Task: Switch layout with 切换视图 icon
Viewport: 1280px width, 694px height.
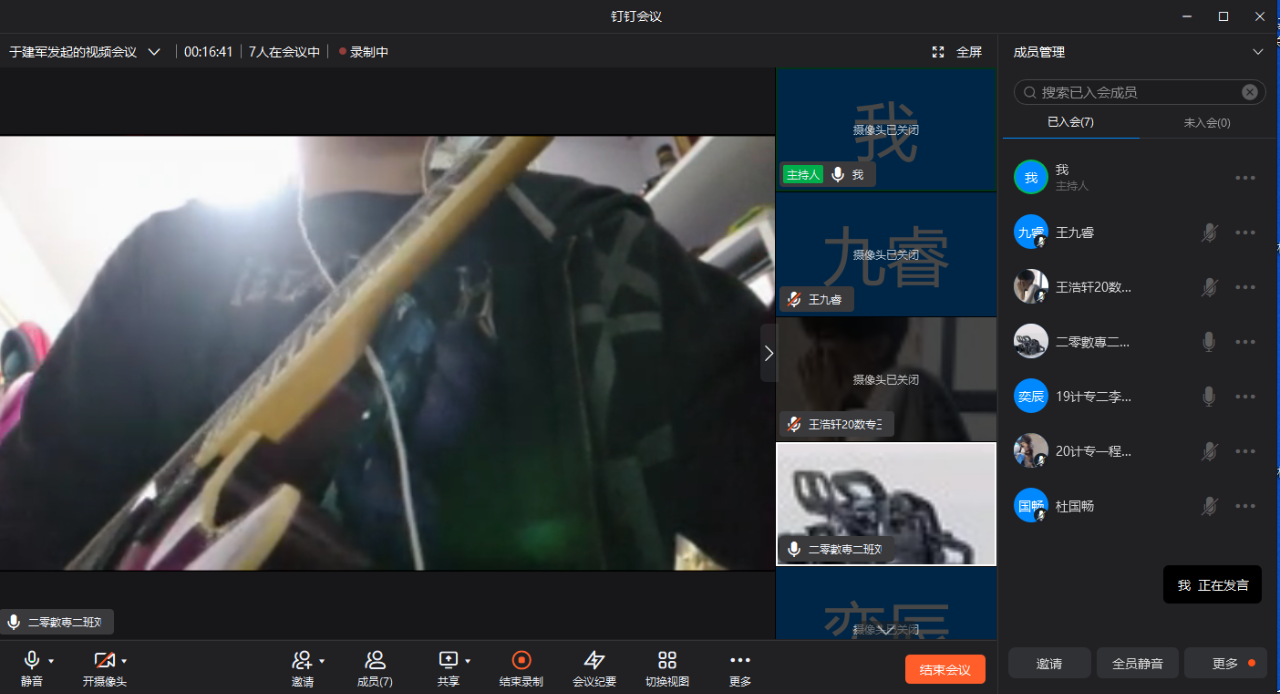Action: click(667, 668)
